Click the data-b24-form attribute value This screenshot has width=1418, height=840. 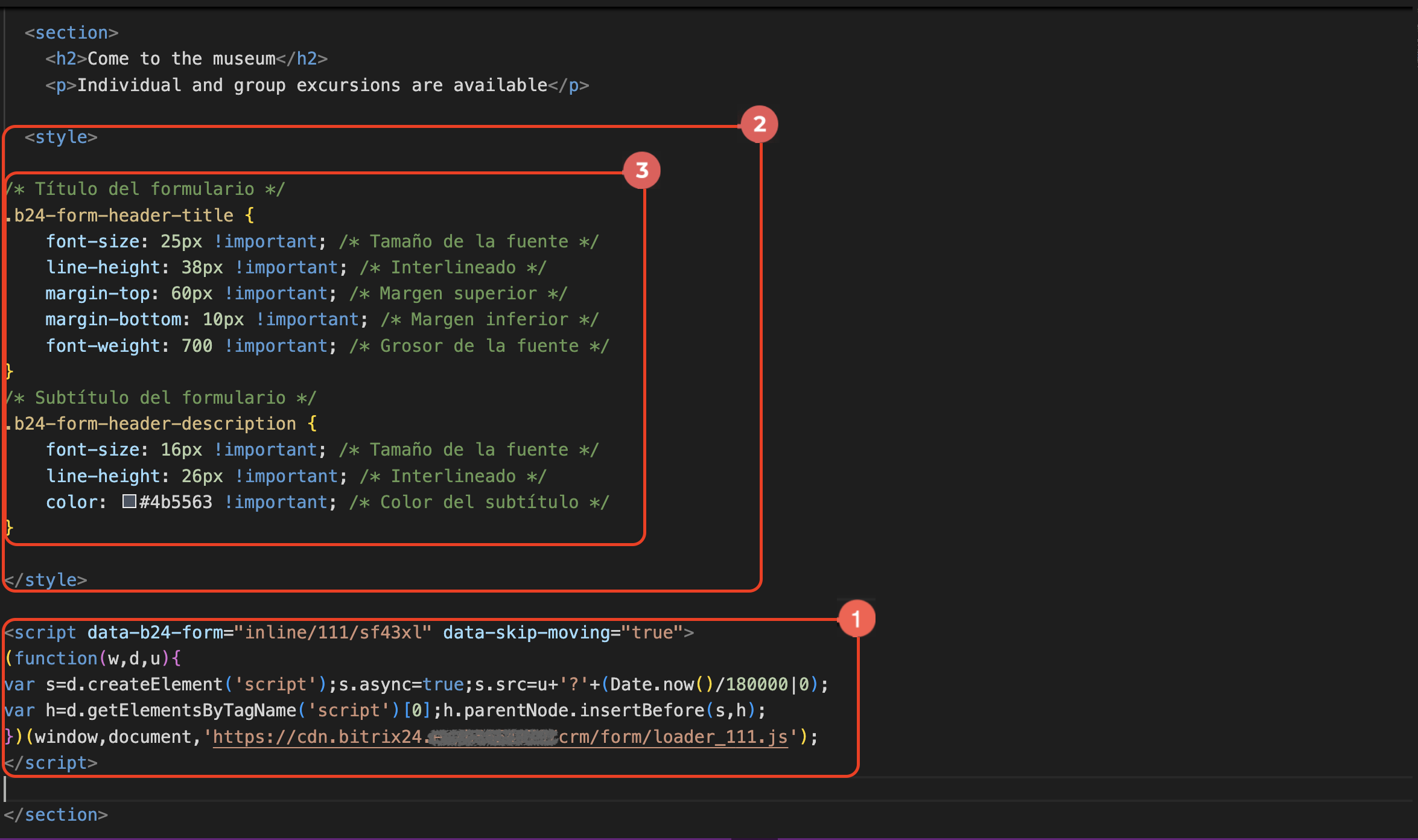[x=332, y=632]
